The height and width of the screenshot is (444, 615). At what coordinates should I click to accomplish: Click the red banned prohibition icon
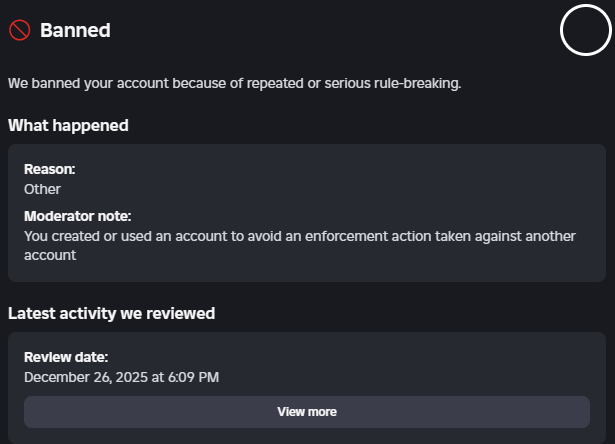click(x=19, y=30)
